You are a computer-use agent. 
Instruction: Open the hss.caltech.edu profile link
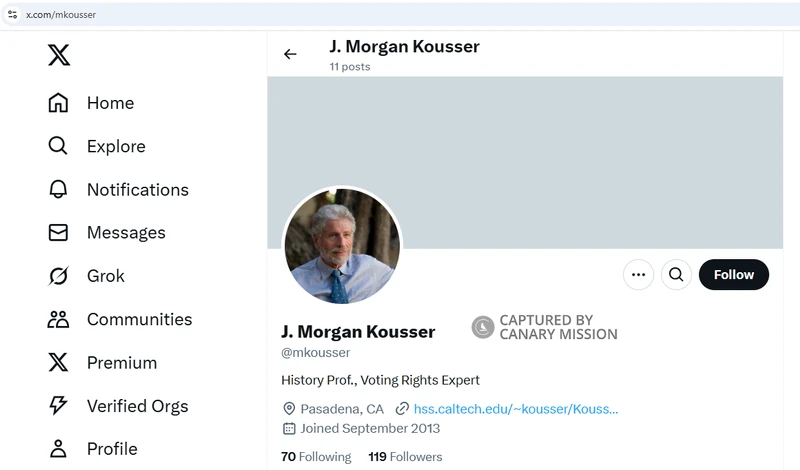[516, 409]
